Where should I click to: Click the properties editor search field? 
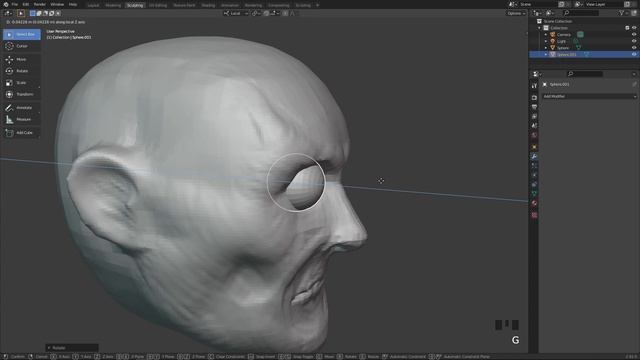584,74
